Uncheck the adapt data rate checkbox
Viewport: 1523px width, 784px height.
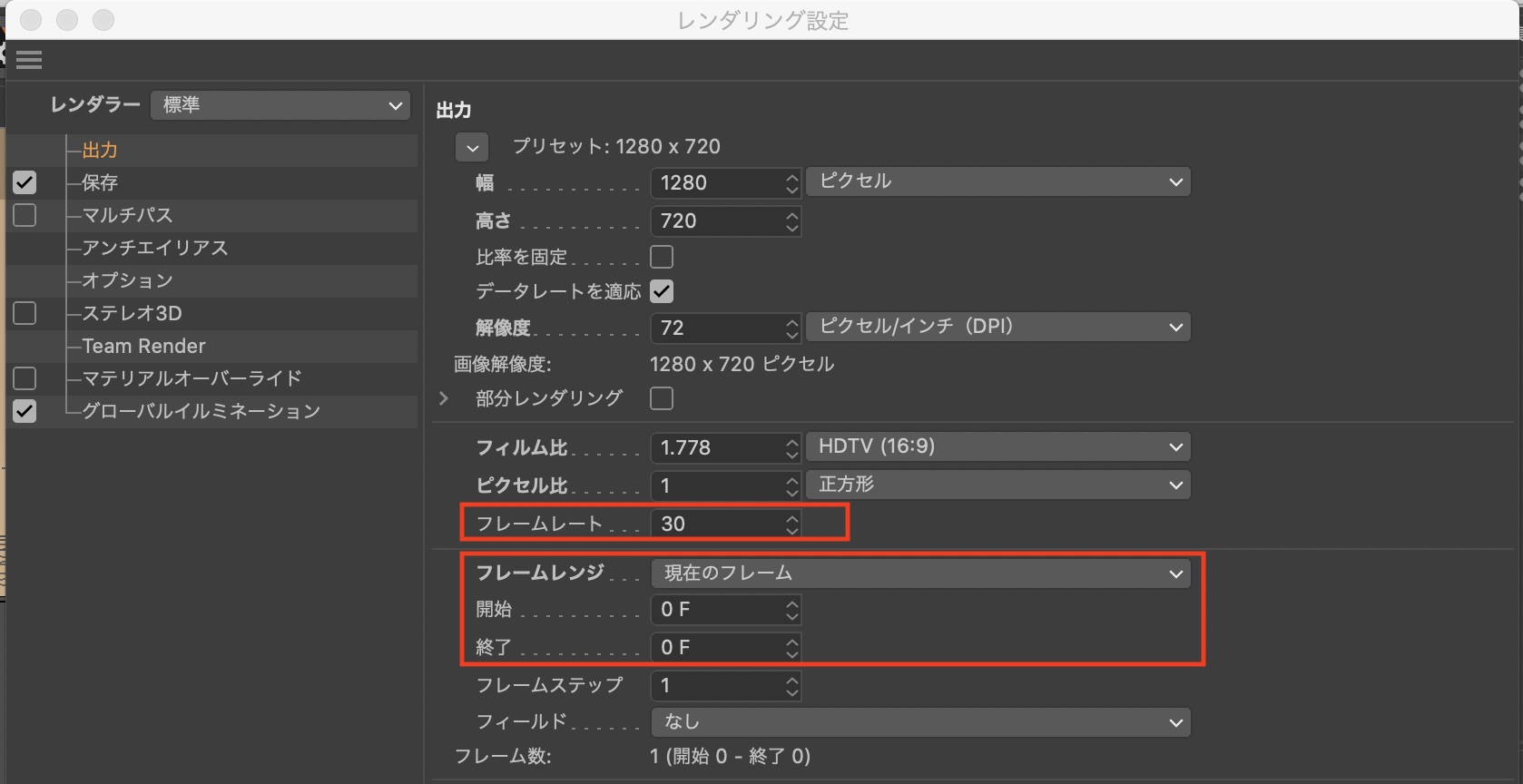pyautogui.click(x=662, y=291)
